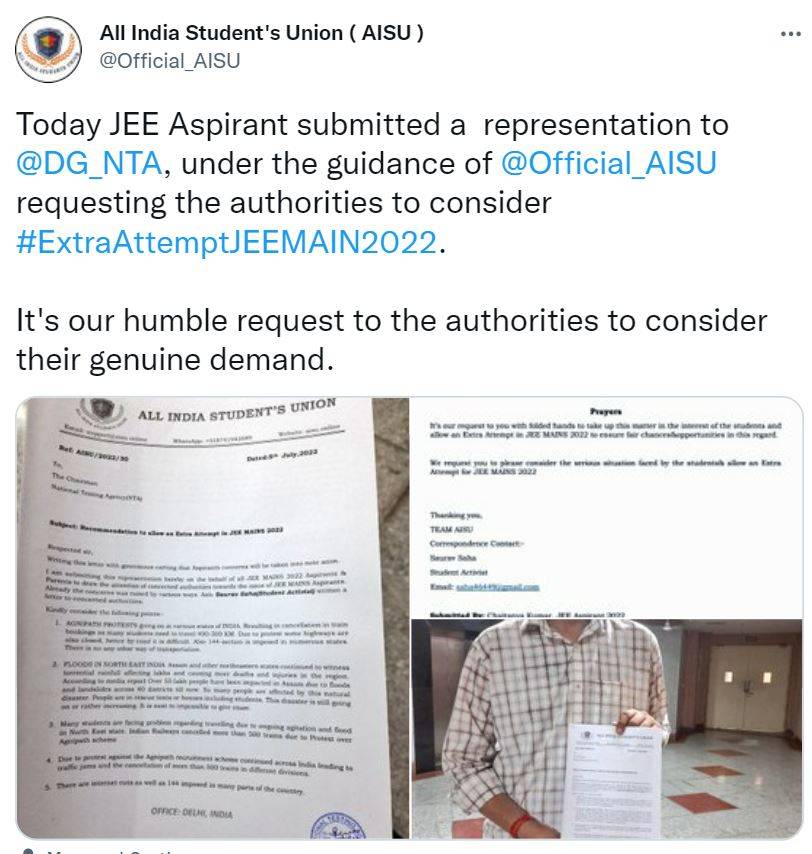812x854 pixels.
Task: Select the 'It's our humble request' paragraph
Action: click(392, 340)
